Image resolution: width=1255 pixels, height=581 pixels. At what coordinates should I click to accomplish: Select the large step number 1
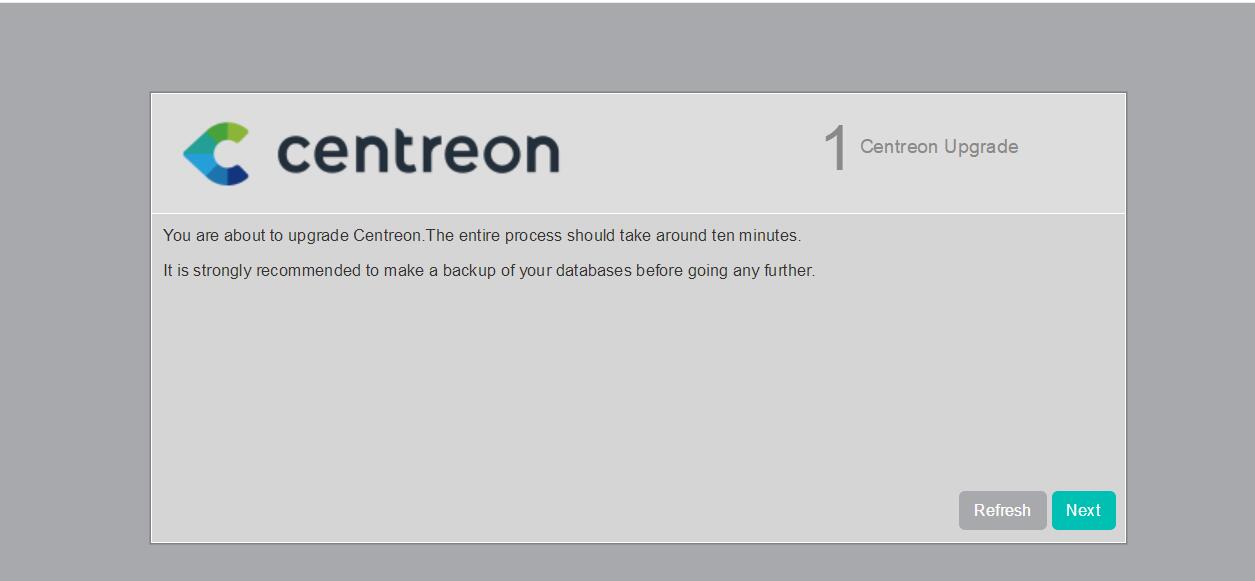tap(836, 149)
